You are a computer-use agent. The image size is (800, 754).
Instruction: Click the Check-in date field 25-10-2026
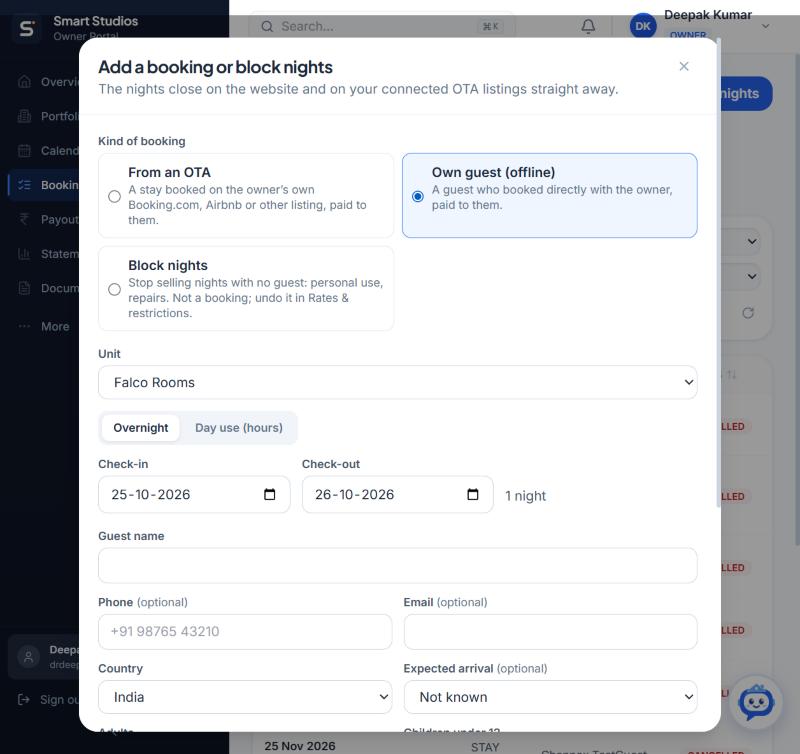pyautogui.click(x=194, y=494)
